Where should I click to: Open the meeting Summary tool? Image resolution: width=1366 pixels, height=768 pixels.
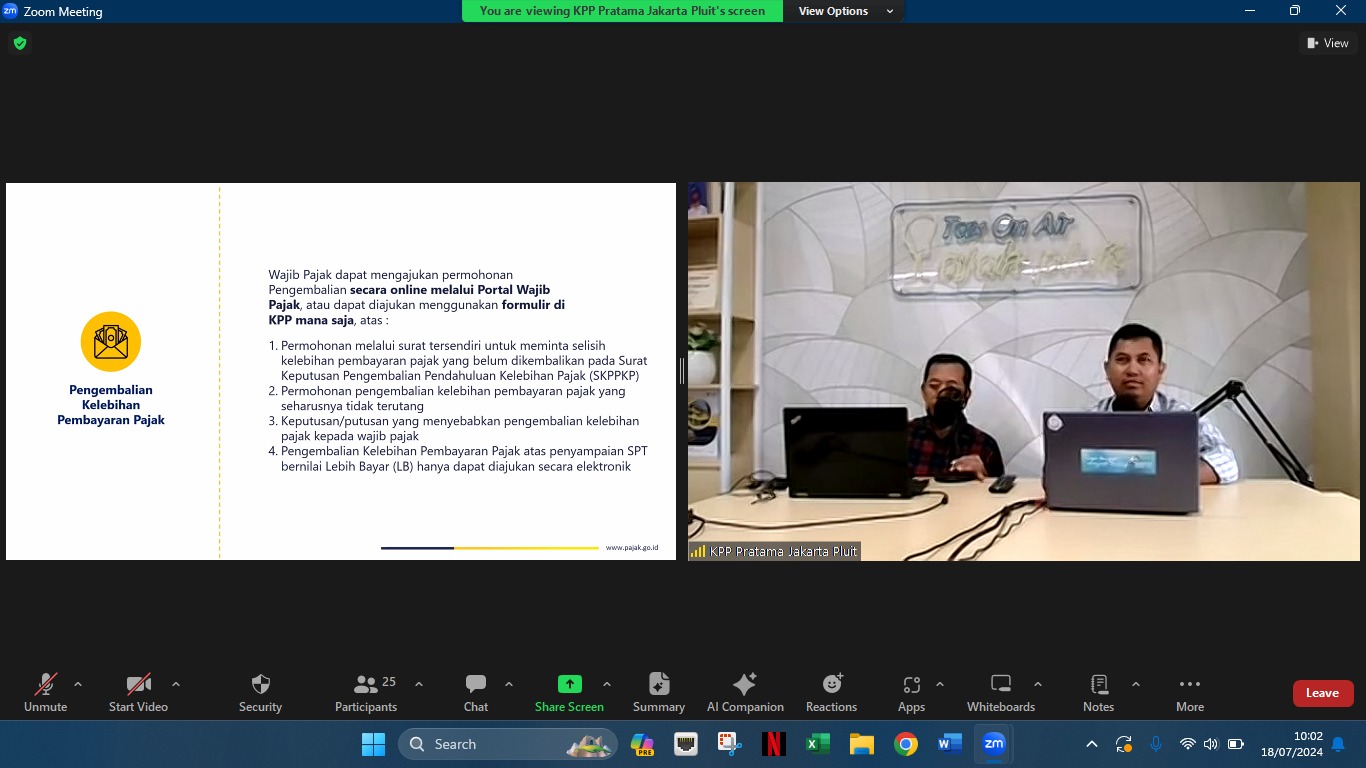(x=659, y=693)
